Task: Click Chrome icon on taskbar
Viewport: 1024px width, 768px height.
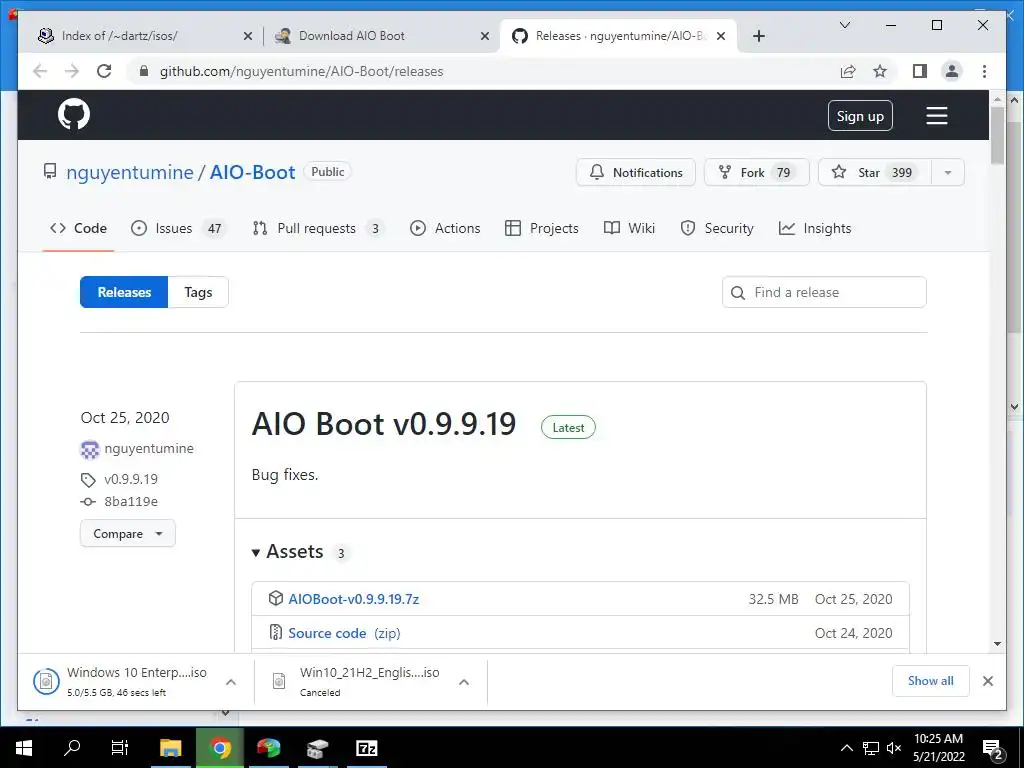Action: point(220,748)
